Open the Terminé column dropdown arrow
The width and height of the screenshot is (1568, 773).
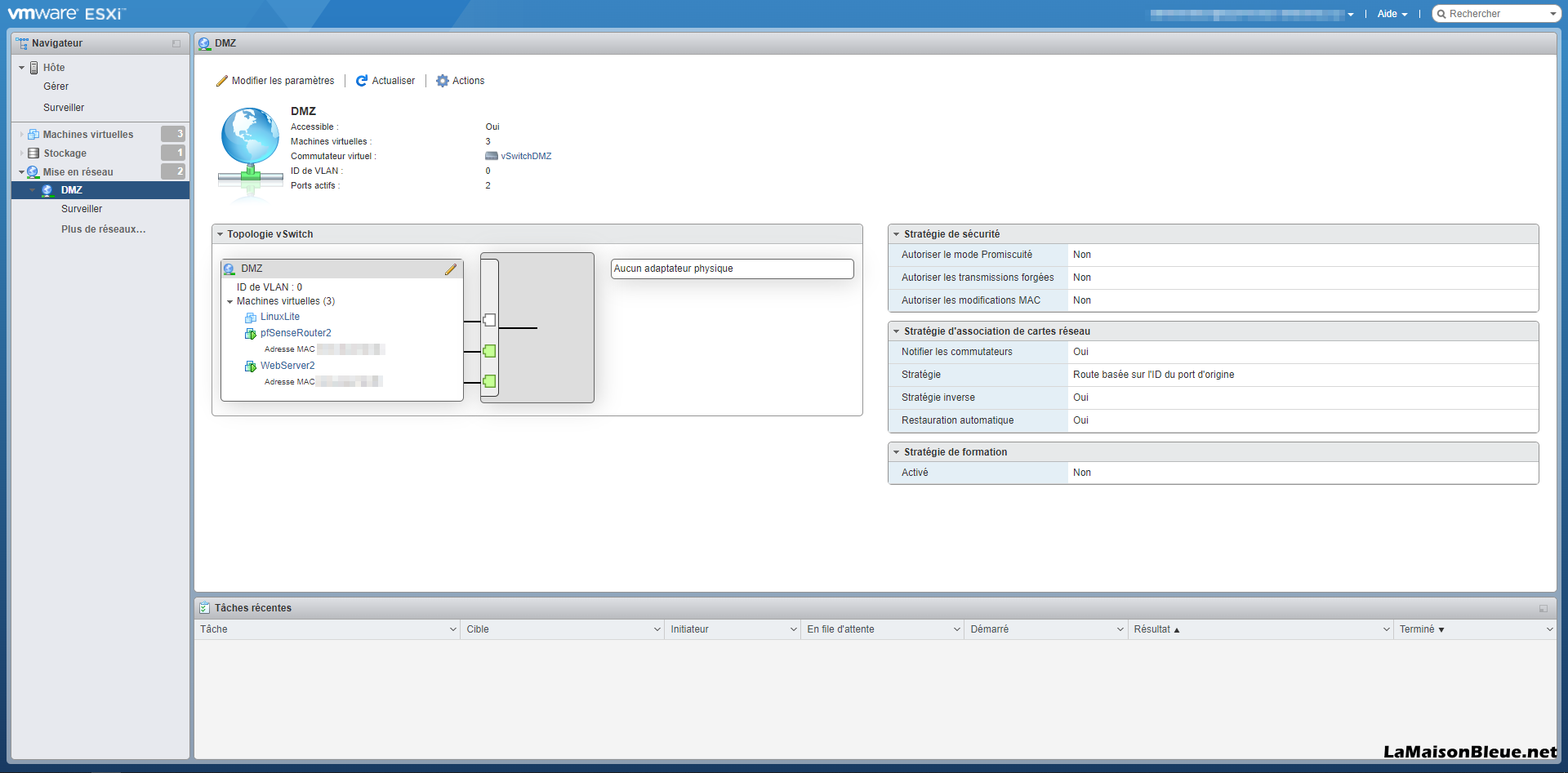[x=1549, y=629]
